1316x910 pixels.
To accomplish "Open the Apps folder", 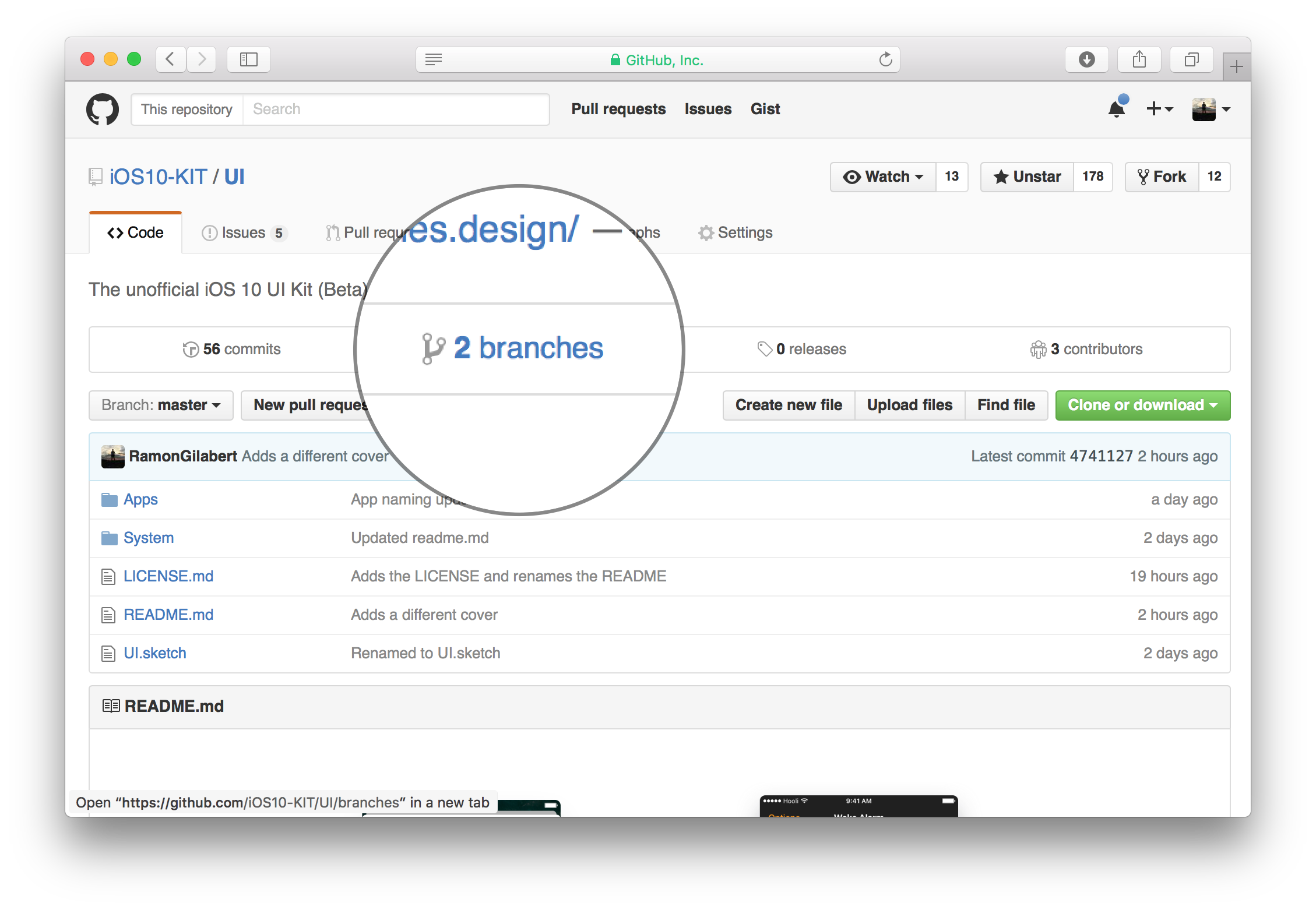I will (140, 499).
